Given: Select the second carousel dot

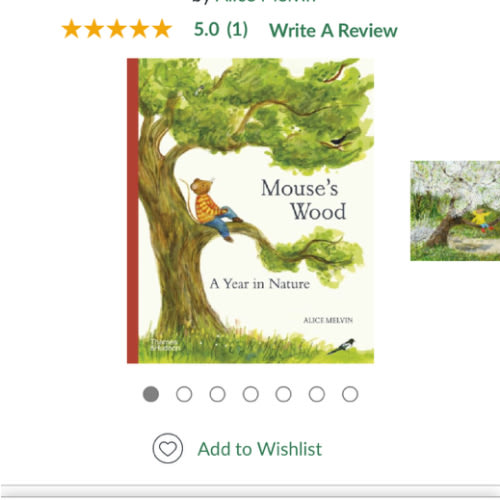Looking at the screenshot, I should click(x=184, y=394).
